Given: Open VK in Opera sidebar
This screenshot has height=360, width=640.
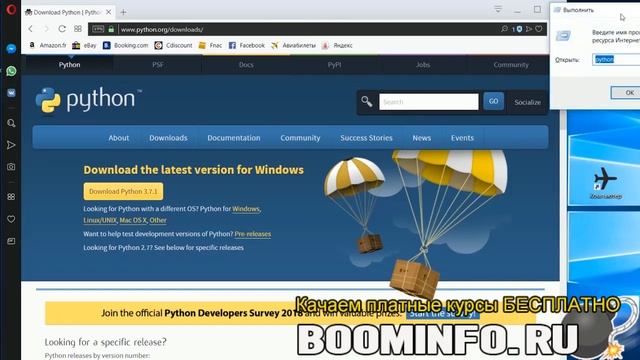Looking at the screenshot, I should point(11,93).
